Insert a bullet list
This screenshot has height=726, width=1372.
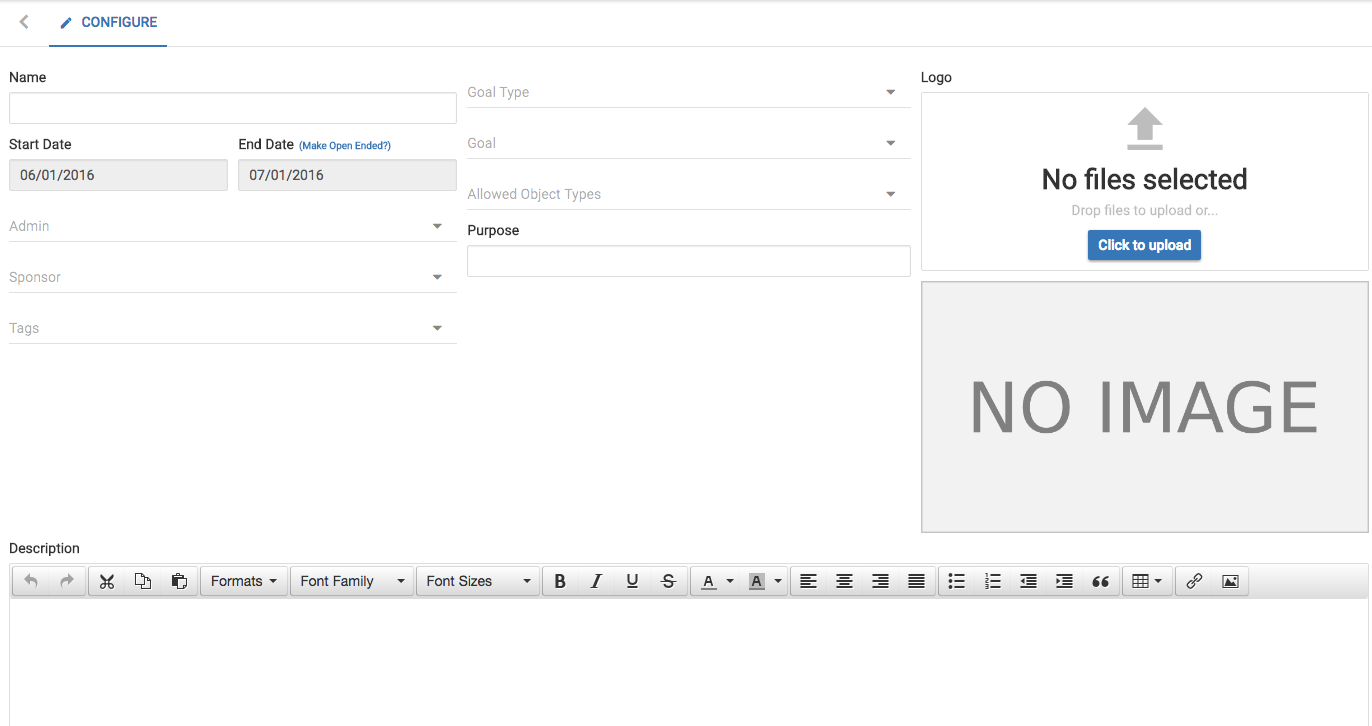click(x=956, y=581)
